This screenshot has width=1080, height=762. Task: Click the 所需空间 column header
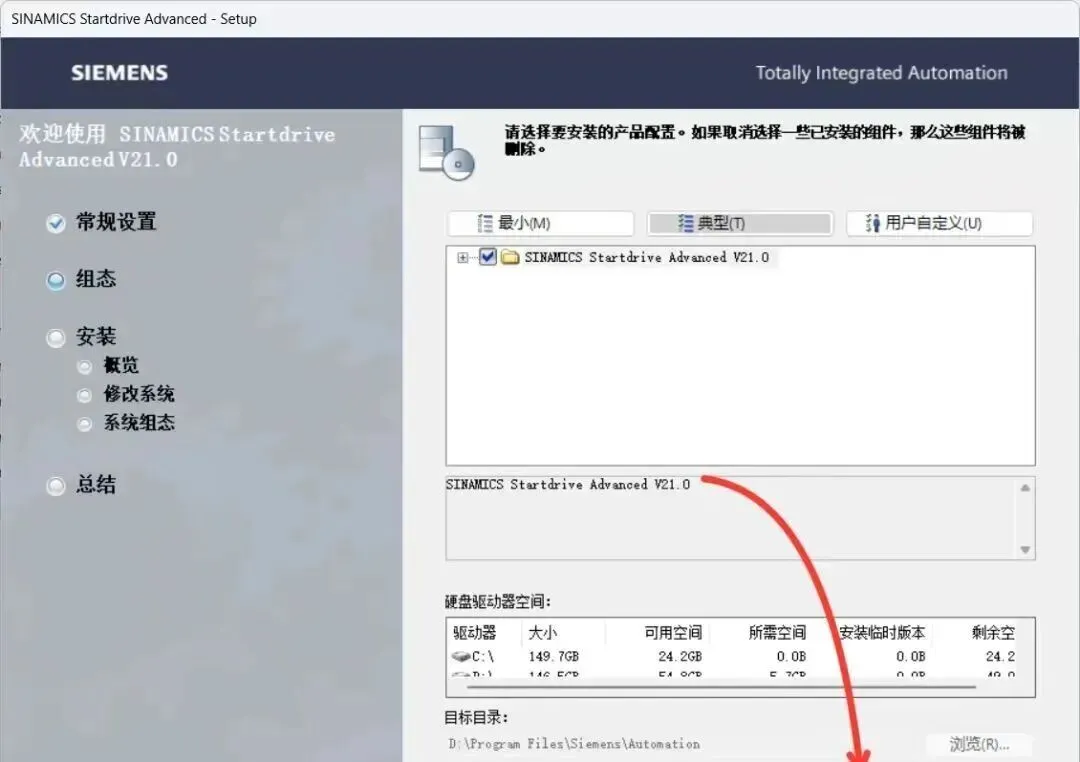click(x=777, y=632)
